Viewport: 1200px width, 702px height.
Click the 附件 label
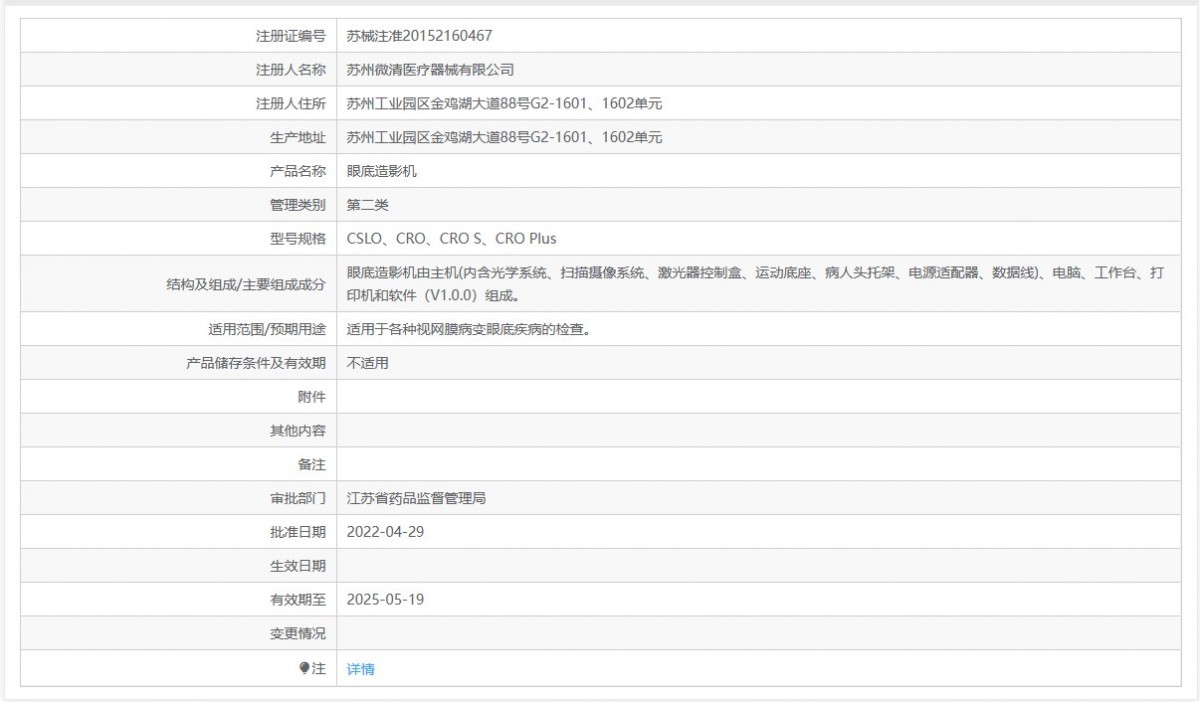click(312, 397)
